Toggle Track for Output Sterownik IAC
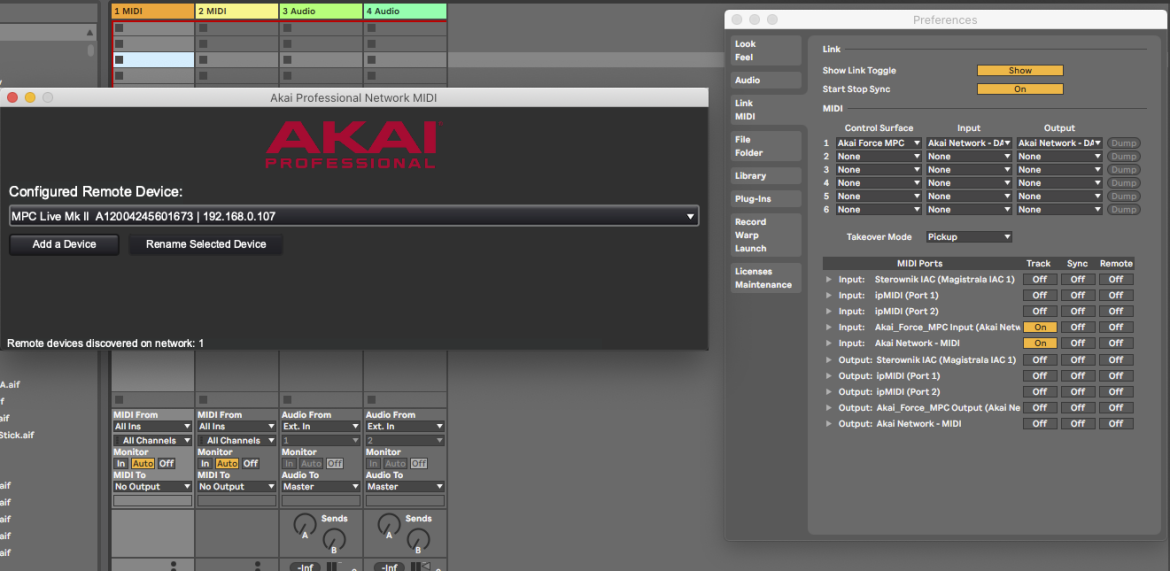Viewport: 1170px width, 571px height. pos(1039,360)
